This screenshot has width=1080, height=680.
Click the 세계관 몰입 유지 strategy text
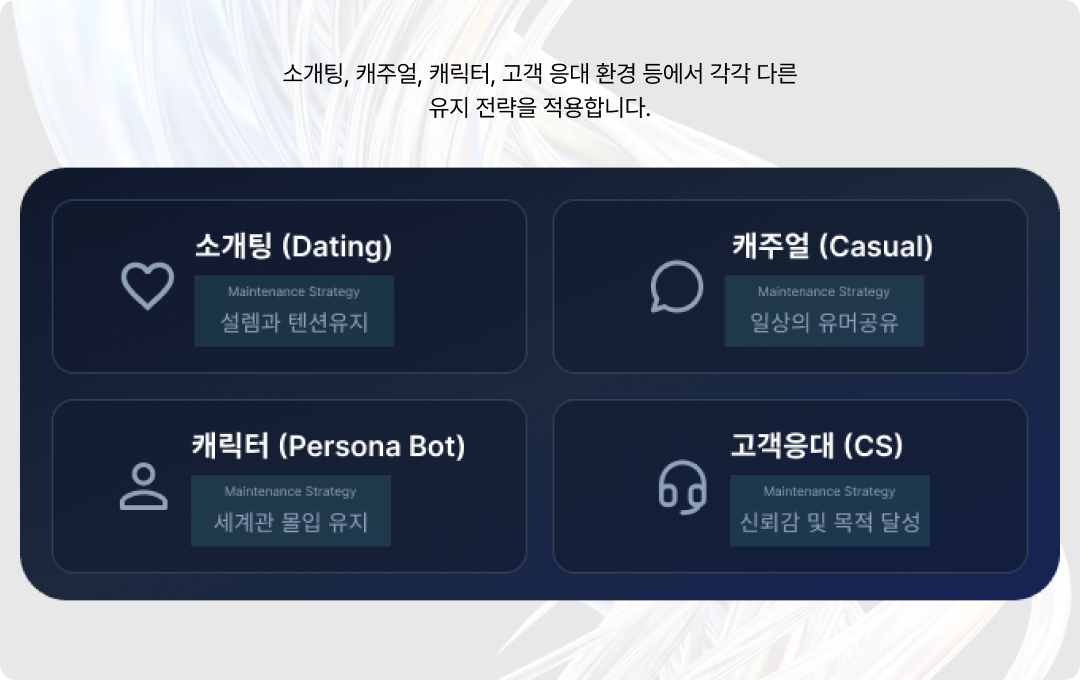coord(291,522)
